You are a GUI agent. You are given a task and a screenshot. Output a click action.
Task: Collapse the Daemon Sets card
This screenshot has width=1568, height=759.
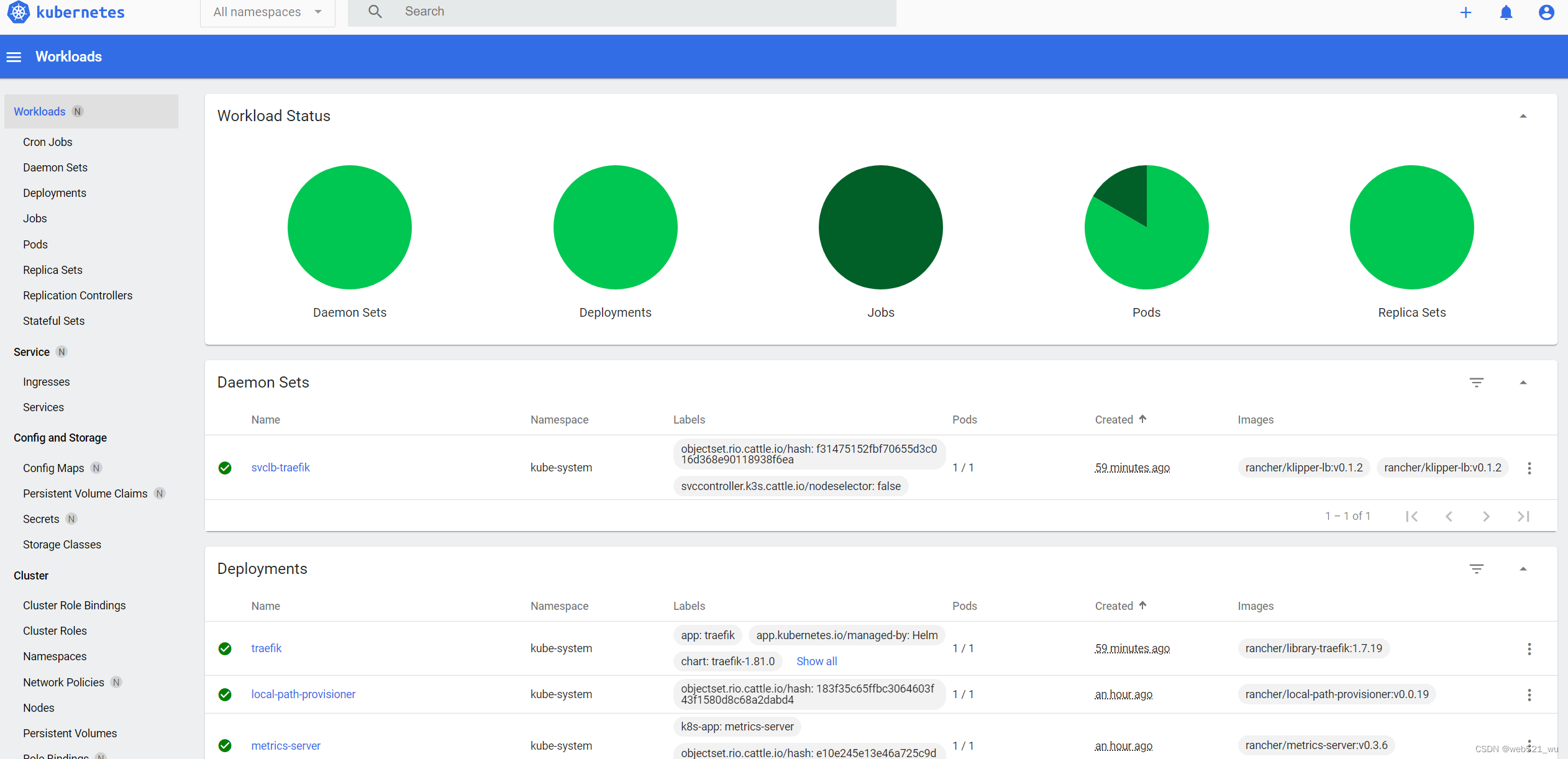click(1523, 383)
